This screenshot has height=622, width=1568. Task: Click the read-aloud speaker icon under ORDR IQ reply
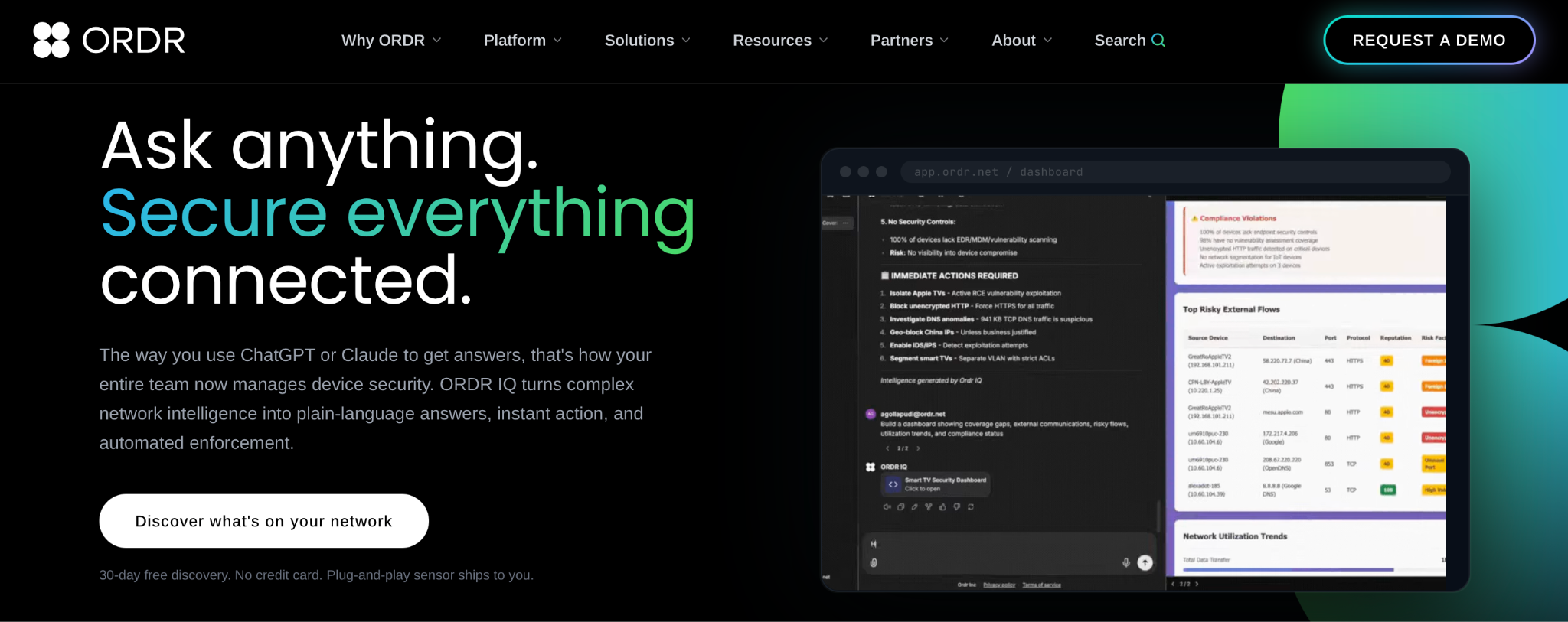point(887,507)
